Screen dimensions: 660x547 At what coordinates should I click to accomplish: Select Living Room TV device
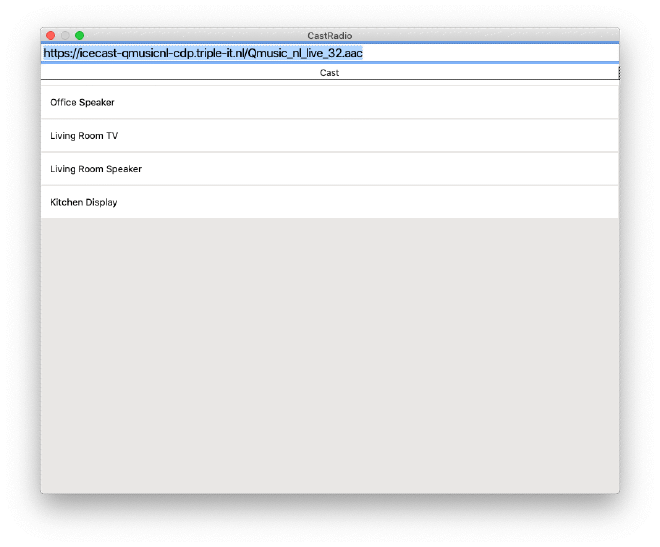tap(330, 135)
